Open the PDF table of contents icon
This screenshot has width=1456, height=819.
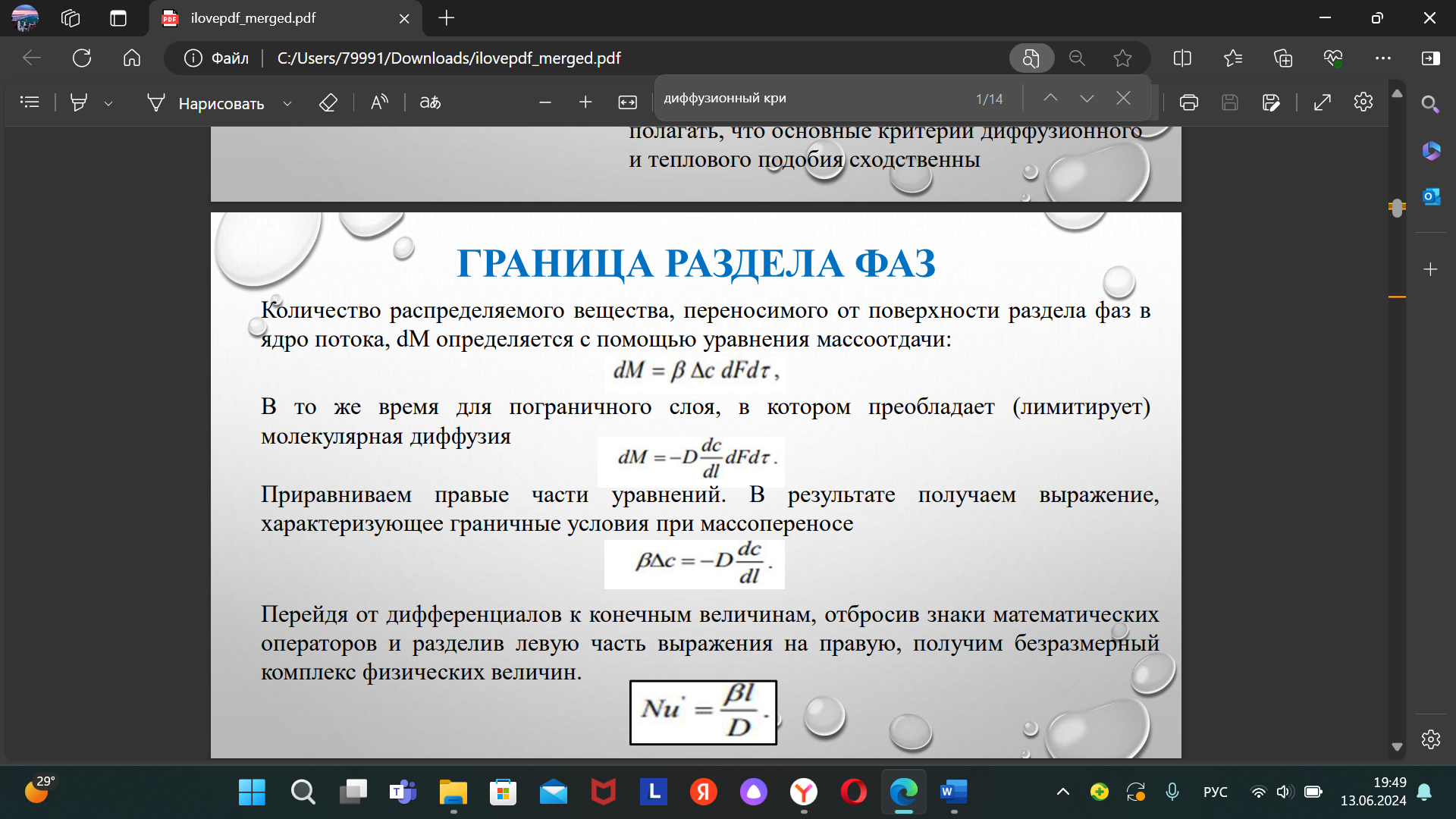[x=30, y=102]
